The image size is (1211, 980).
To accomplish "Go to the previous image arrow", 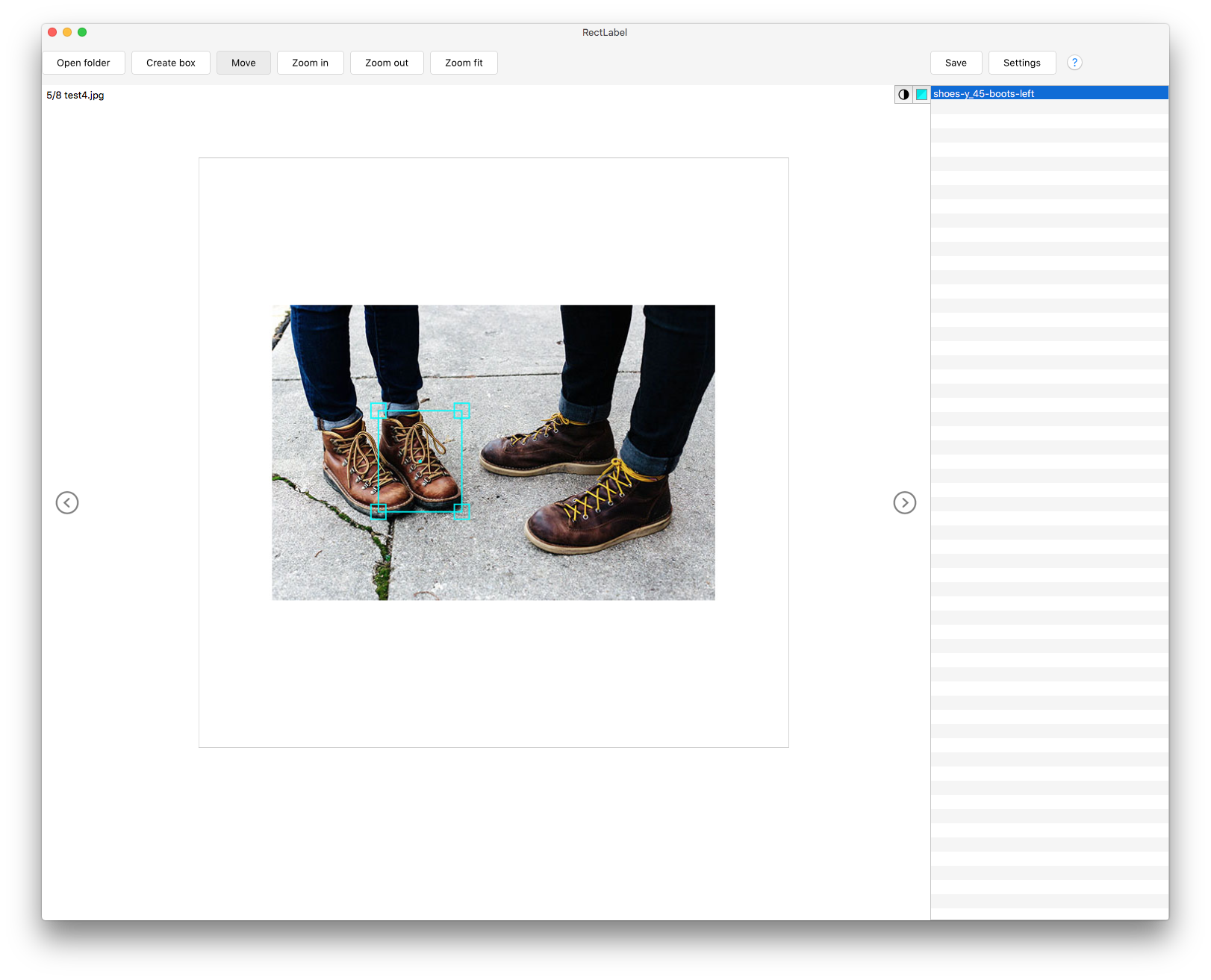I will pos(67,503).
